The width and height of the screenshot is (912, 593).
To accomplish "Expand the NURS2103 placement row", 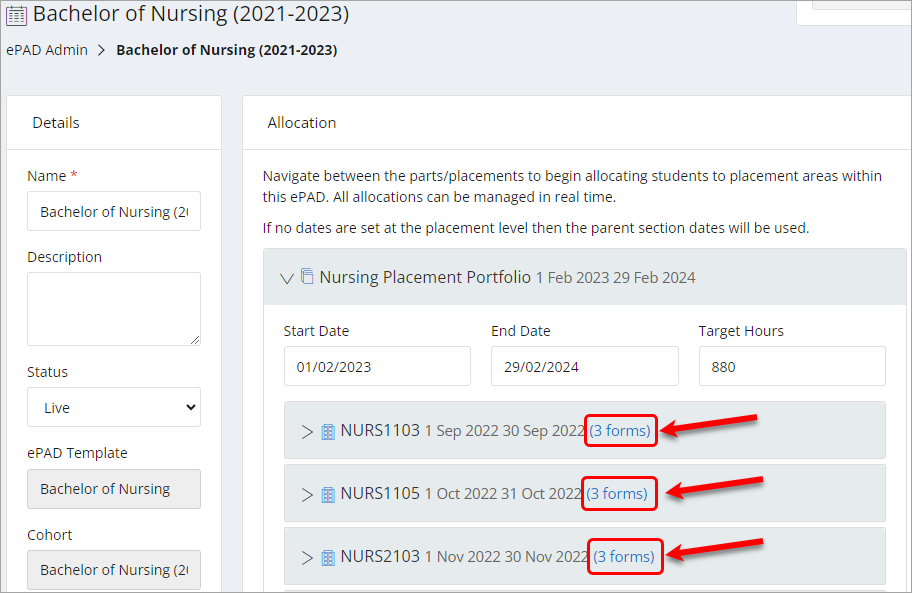I will [306, 556].
